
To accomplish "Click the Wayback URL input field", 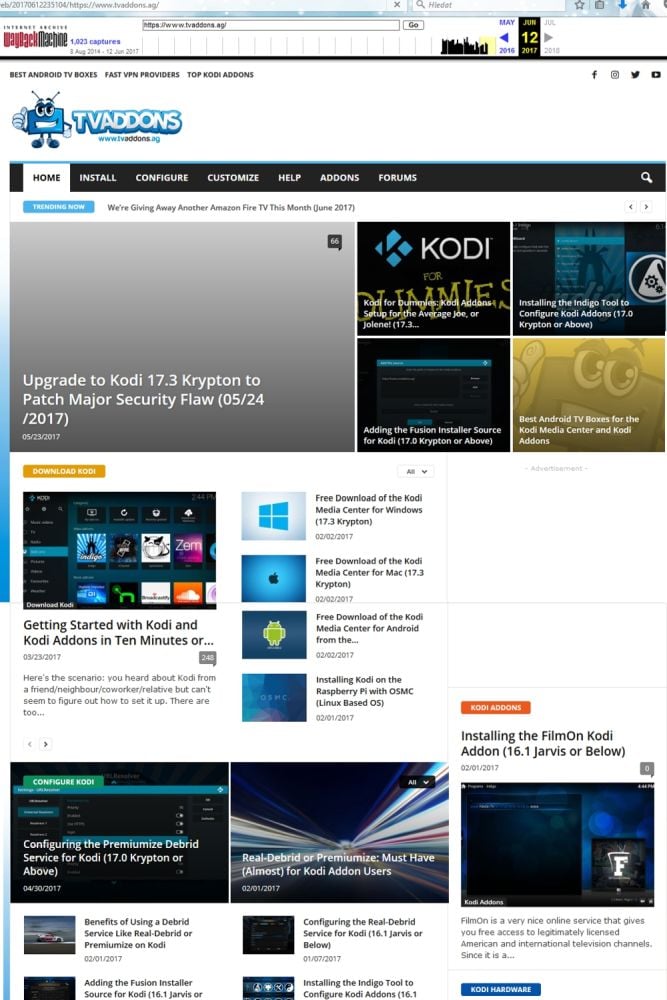I will pos(271,25).
